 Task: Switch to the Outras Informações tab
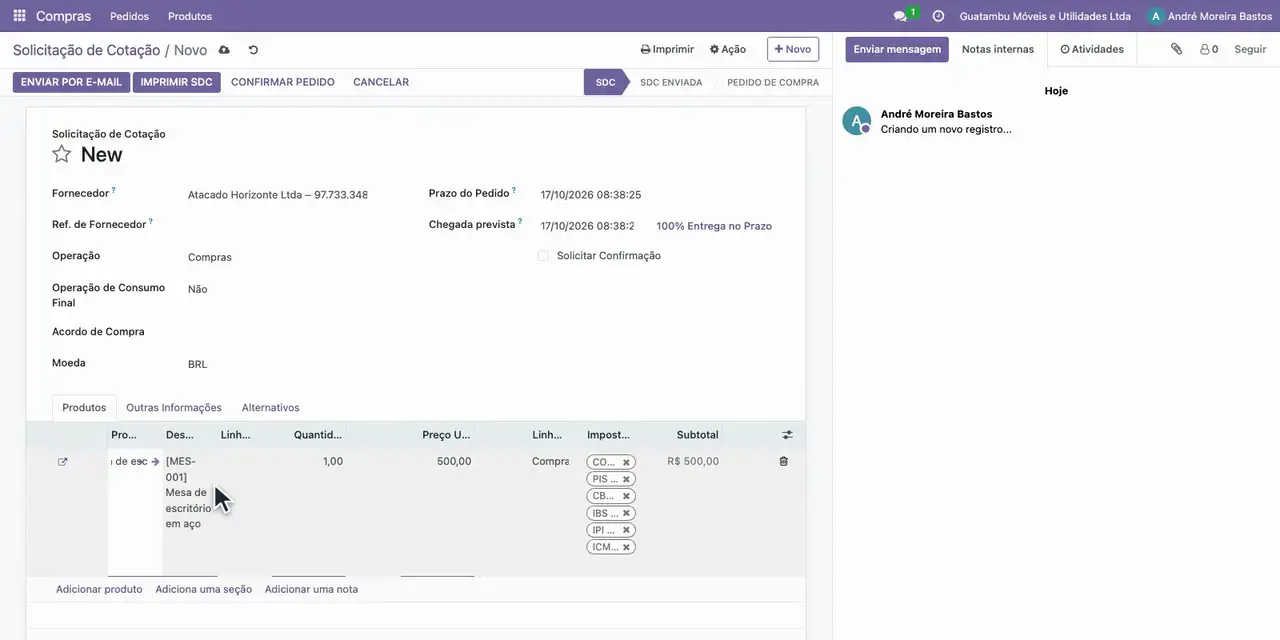[x=174, y=408]
